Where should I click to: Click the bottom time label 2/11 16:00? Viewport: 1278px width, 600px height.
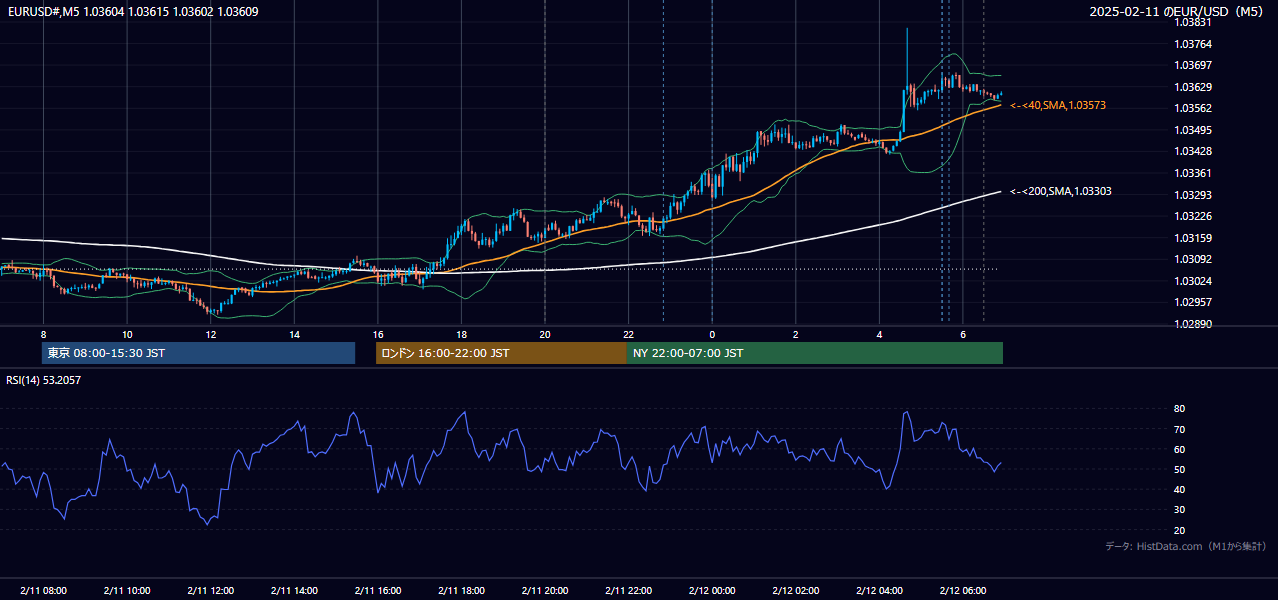point(378,591)
